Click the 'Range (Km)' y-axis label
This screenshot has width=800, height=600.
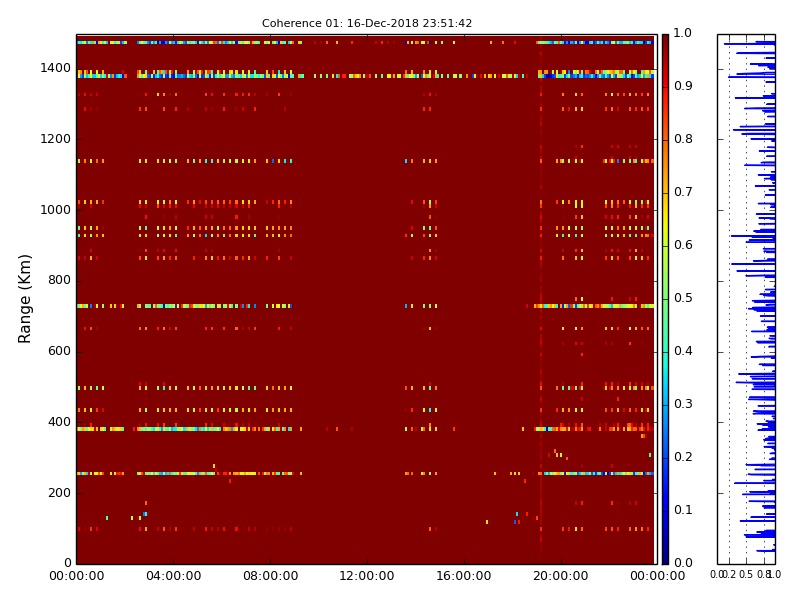point(24,299)
